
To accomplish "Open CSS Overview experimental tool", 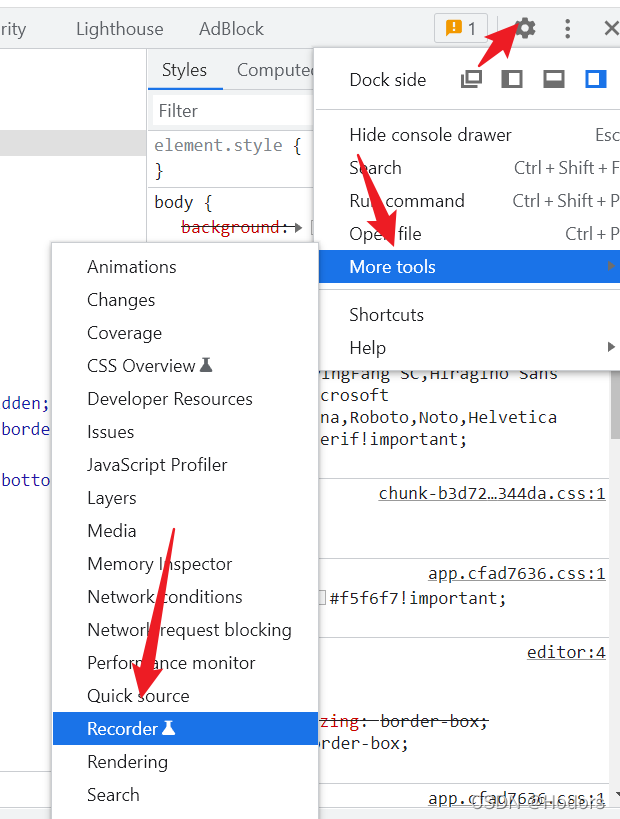I will 185,366.
